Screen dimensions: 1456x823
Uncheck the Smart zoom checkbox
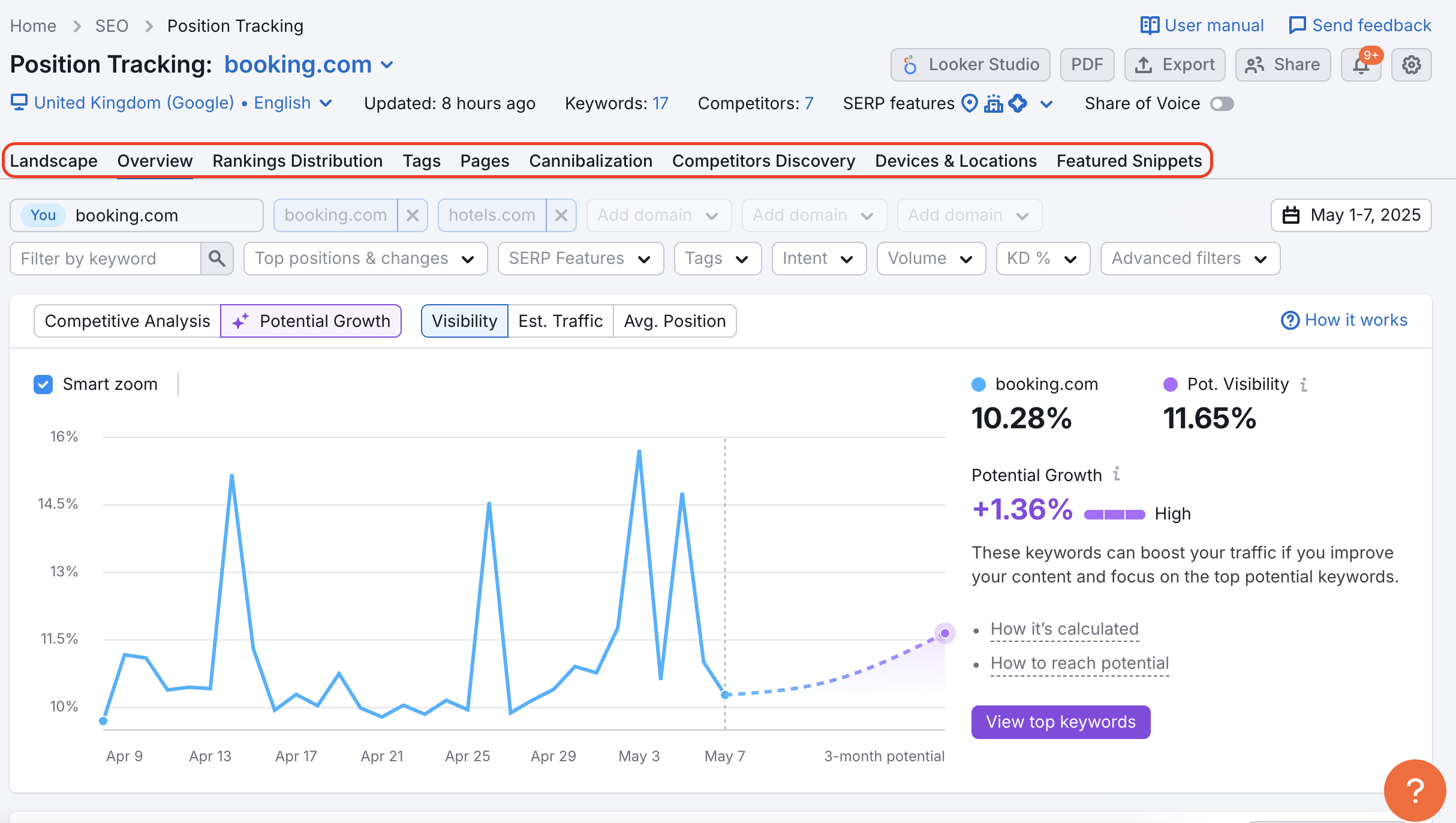[x=43, y=384]
